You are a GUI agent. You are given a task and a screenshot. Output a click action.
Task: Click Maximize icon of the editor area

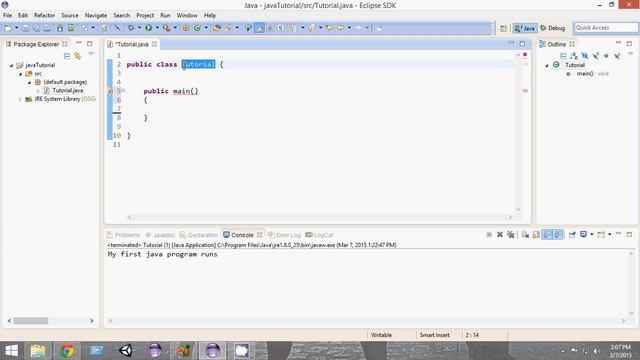coord(522,43)
